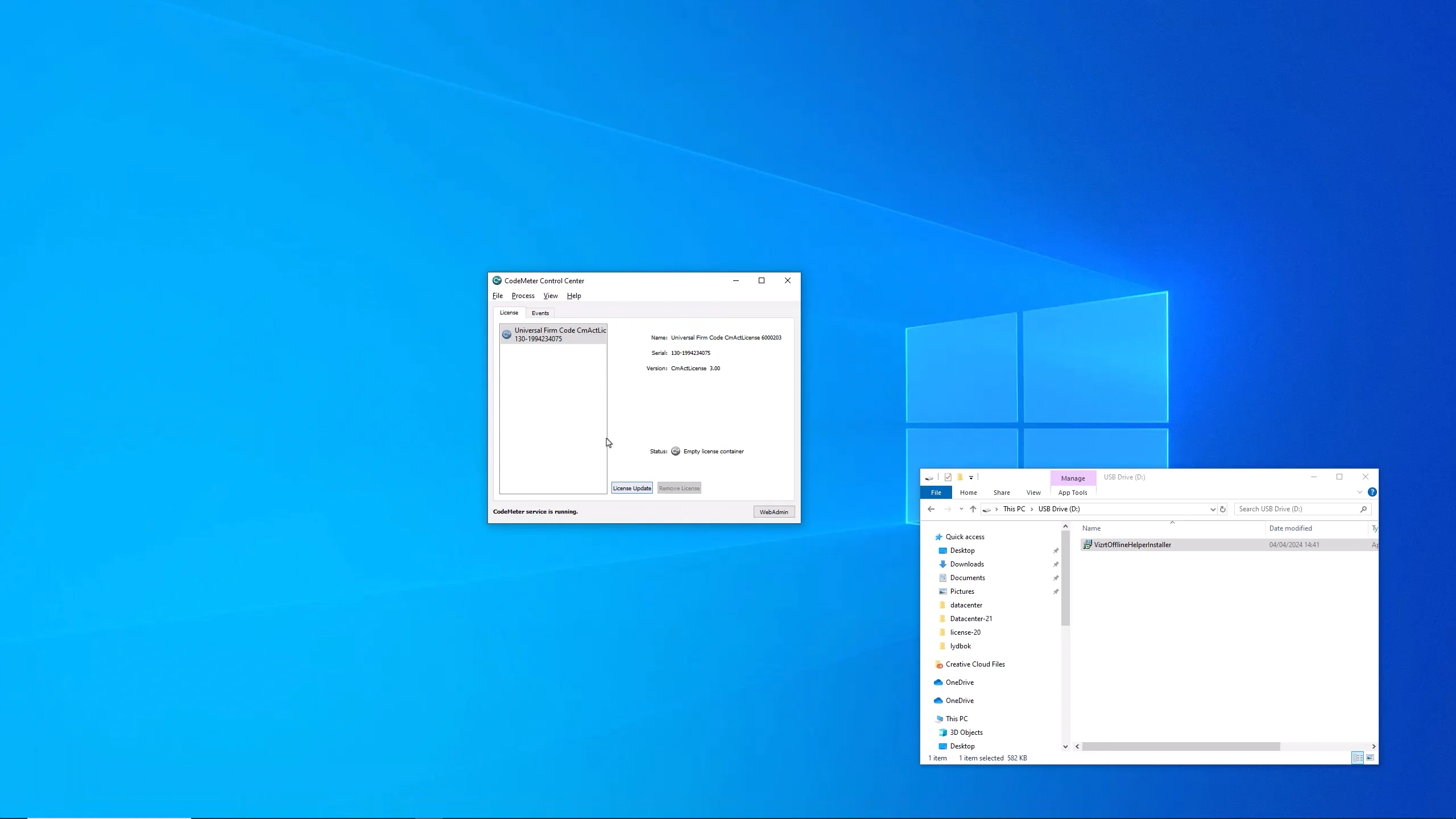This screenshot has height=819, width=1456.
Task: Go up one folder level arrow
Action: click(973, 509)
